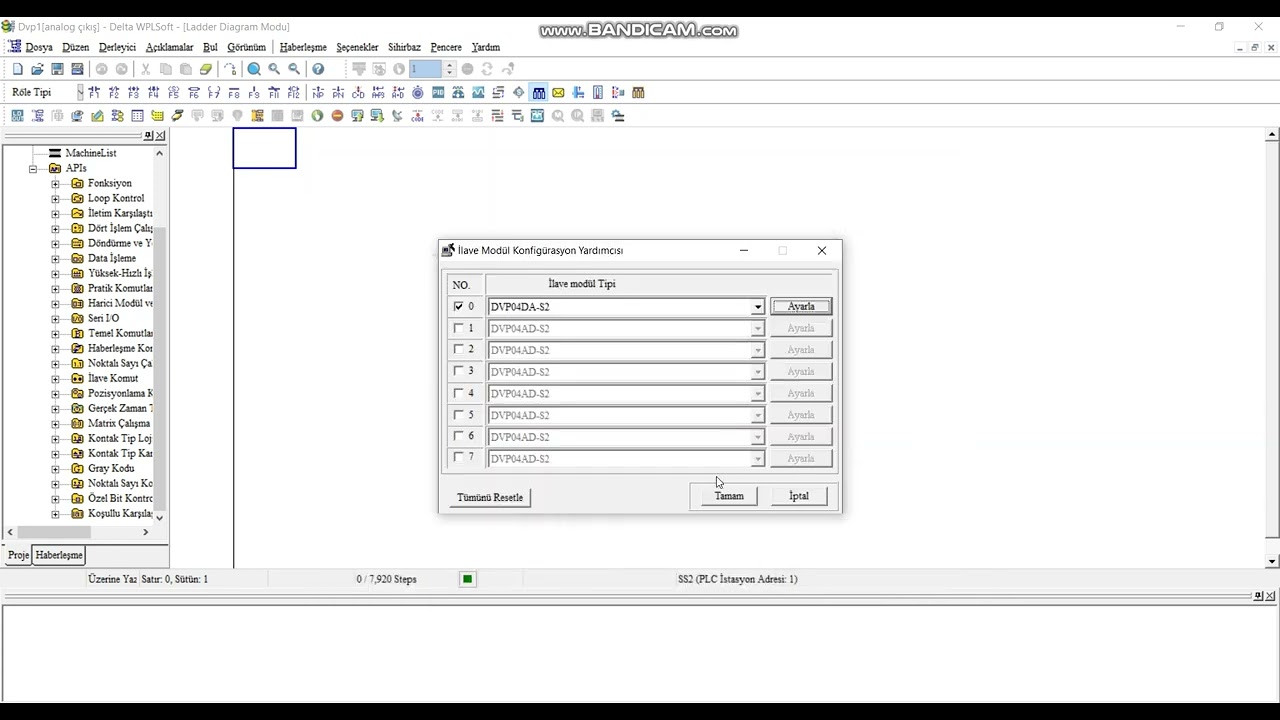Enable module number 3 checkbox
This screenshot has height=720, width=1280.
click(x=459, y=371)
